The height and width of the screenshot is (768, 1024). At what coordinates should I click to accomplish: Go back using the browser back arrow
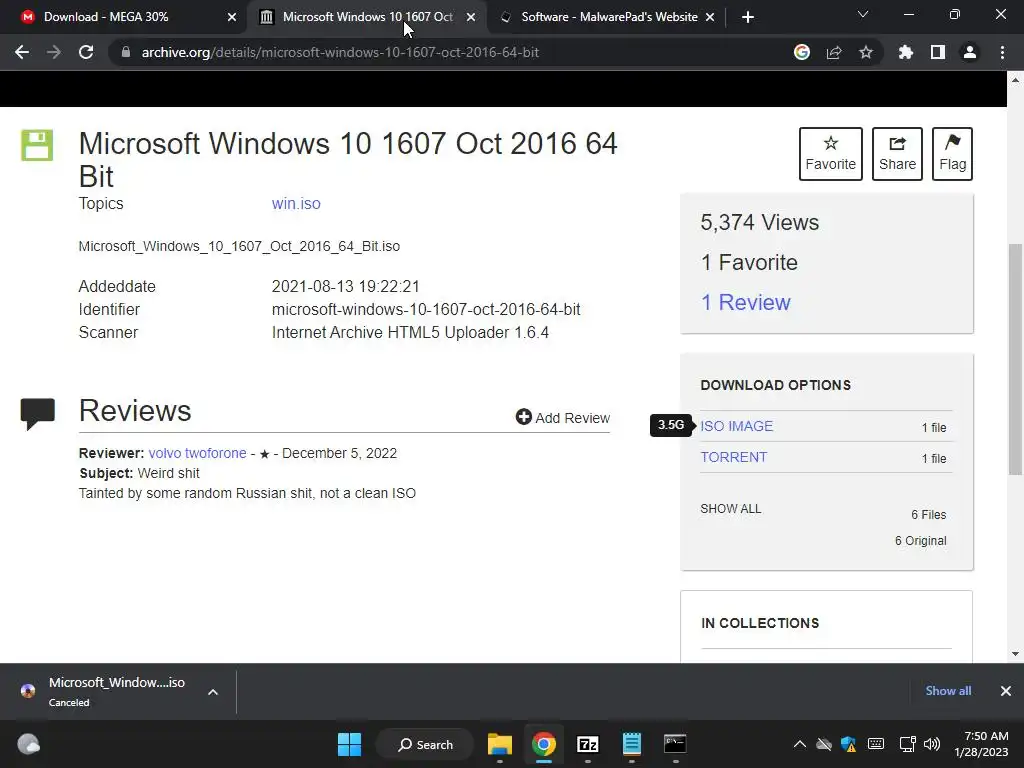[22, 52]
